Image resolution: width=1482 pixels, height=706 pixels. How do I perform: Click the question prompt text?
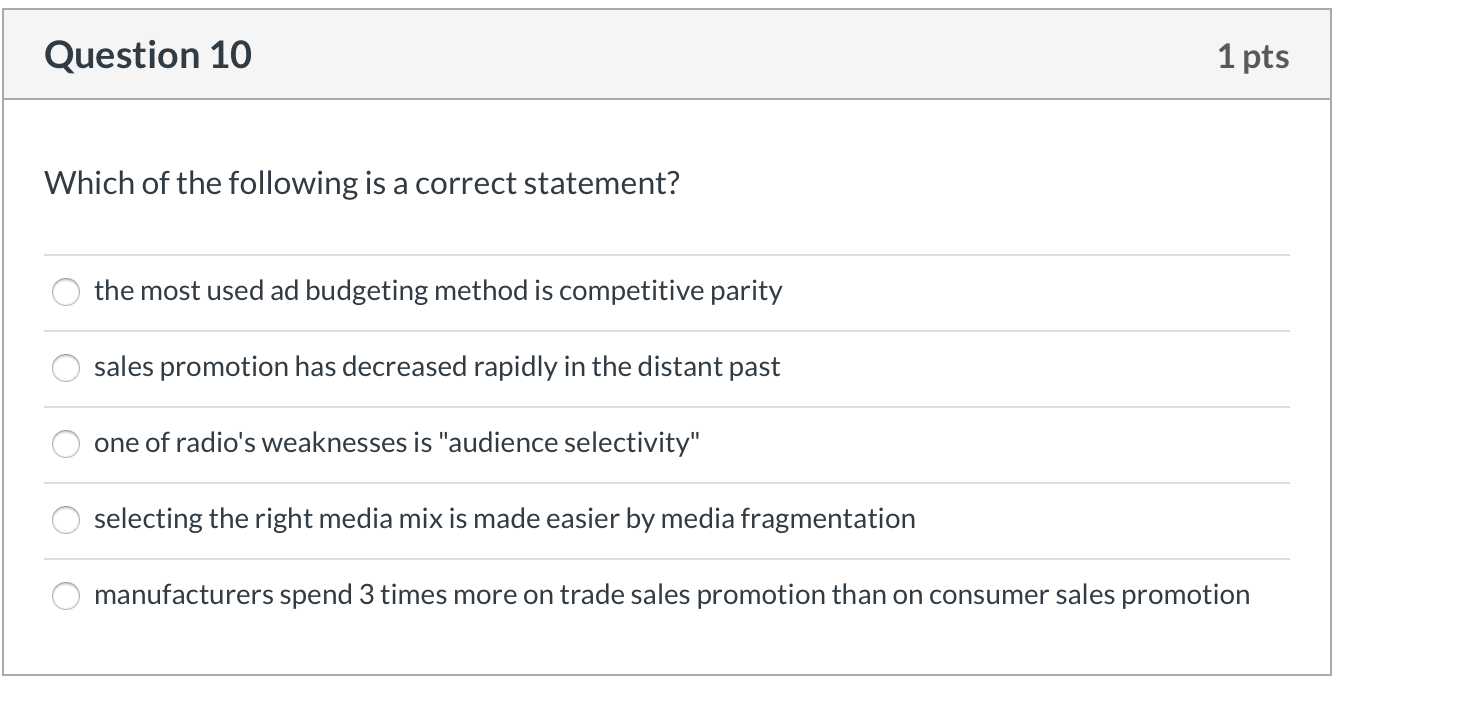point(362,182)
